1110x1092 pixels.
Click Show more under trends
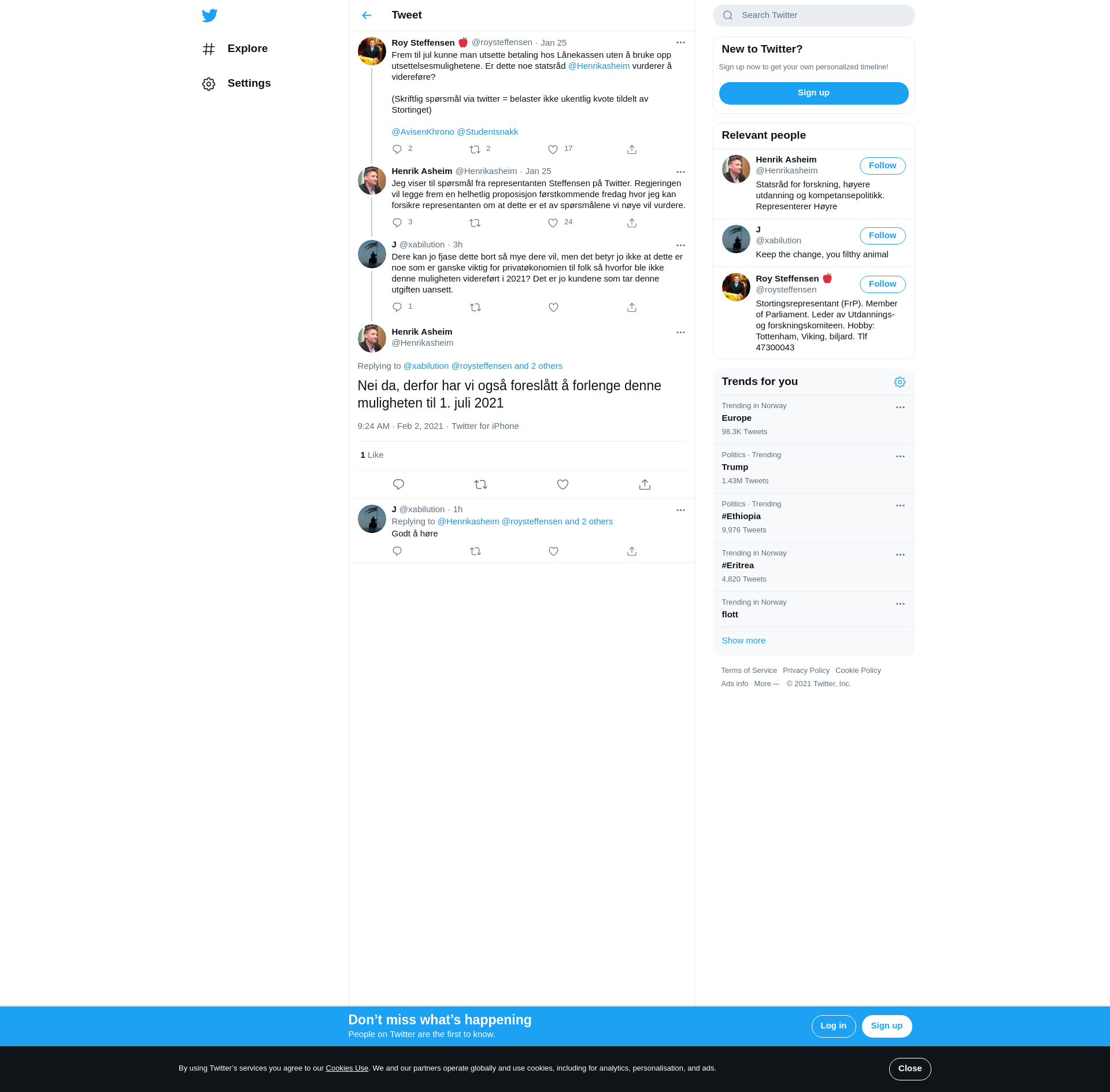click(743, 641)
